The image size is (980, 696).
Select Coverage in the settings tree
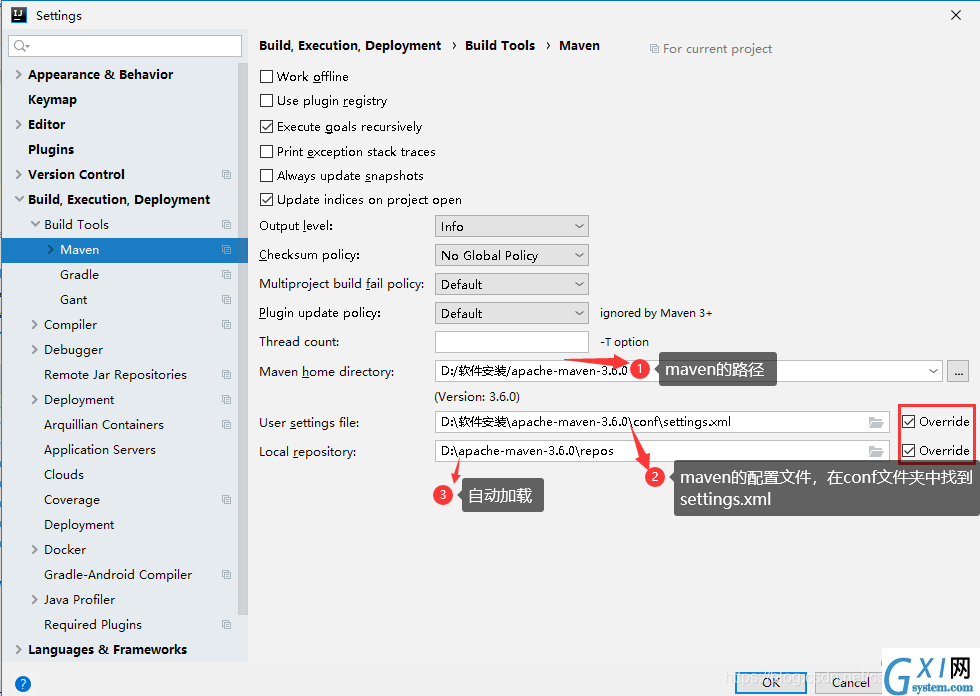[x=72, y=499]
